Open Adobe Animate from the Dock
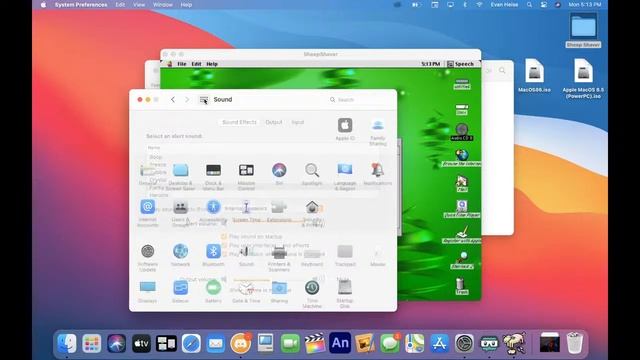Viewport: 640px width, 360px height. tap(340, 343)
